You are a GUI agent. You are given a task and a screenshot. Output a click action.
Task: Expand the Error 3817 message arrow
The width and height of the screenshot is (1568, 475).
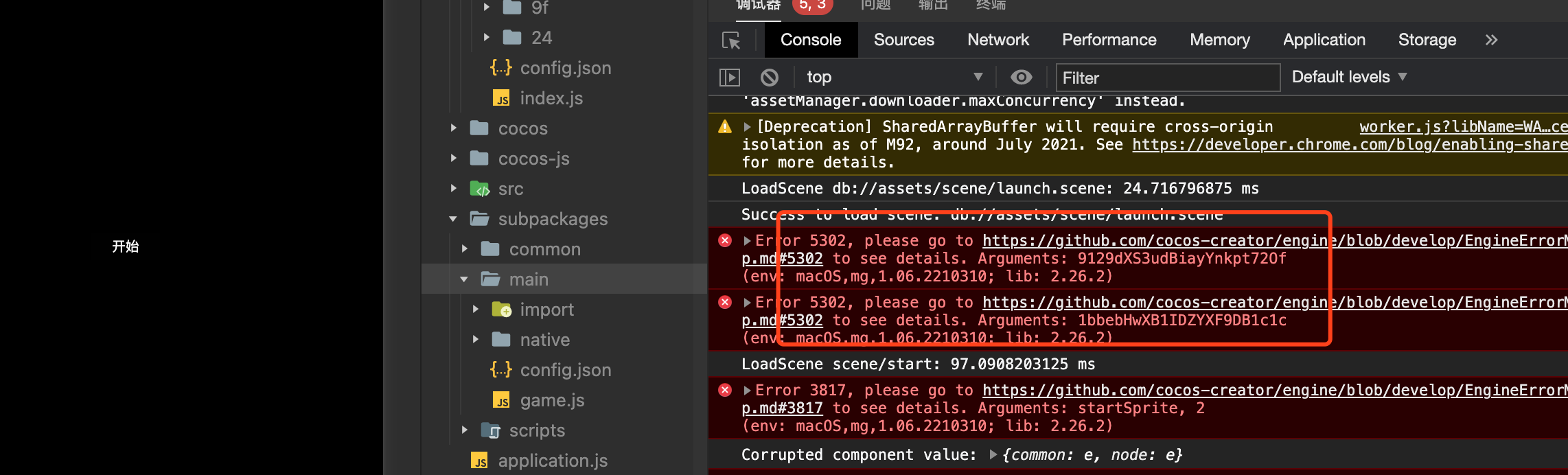(x=747, y=391)
